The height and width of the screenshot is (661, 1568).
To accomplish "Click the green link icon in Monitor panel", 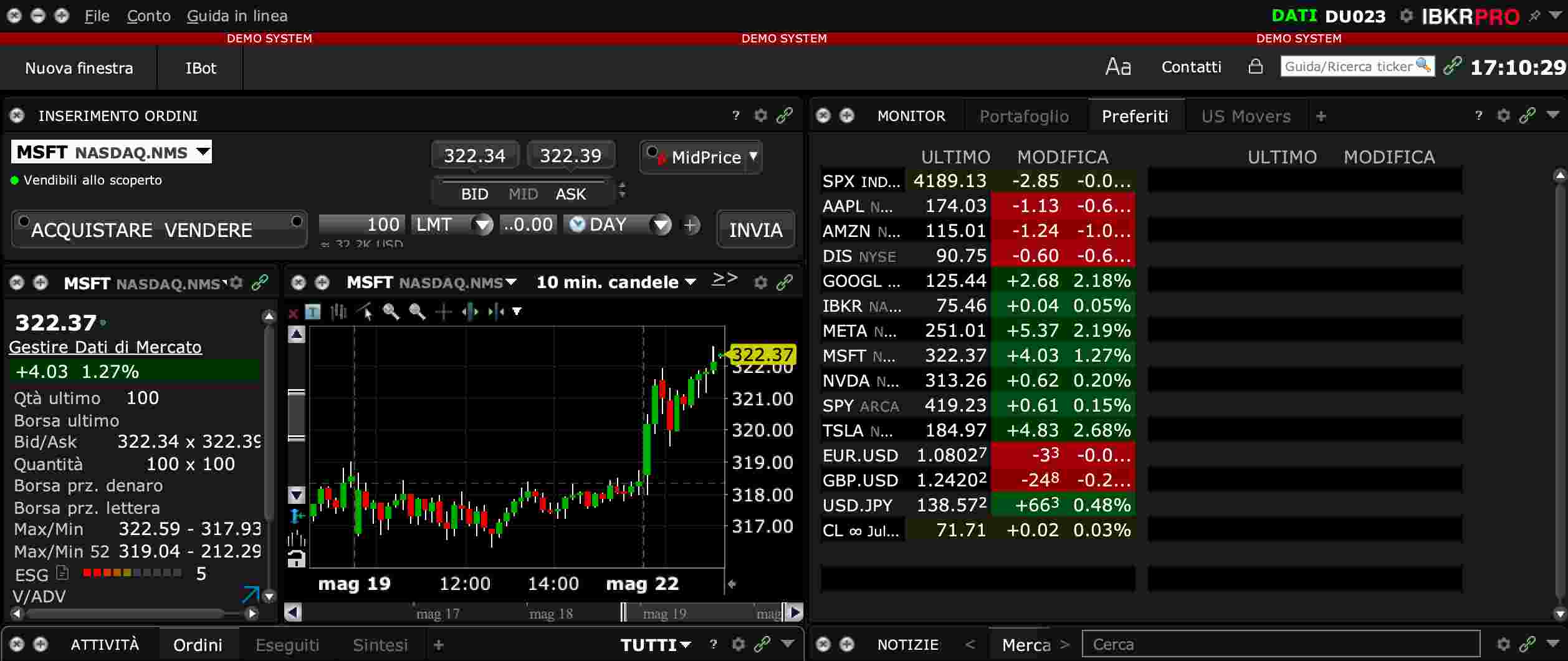I will [x=1527, y=115].
